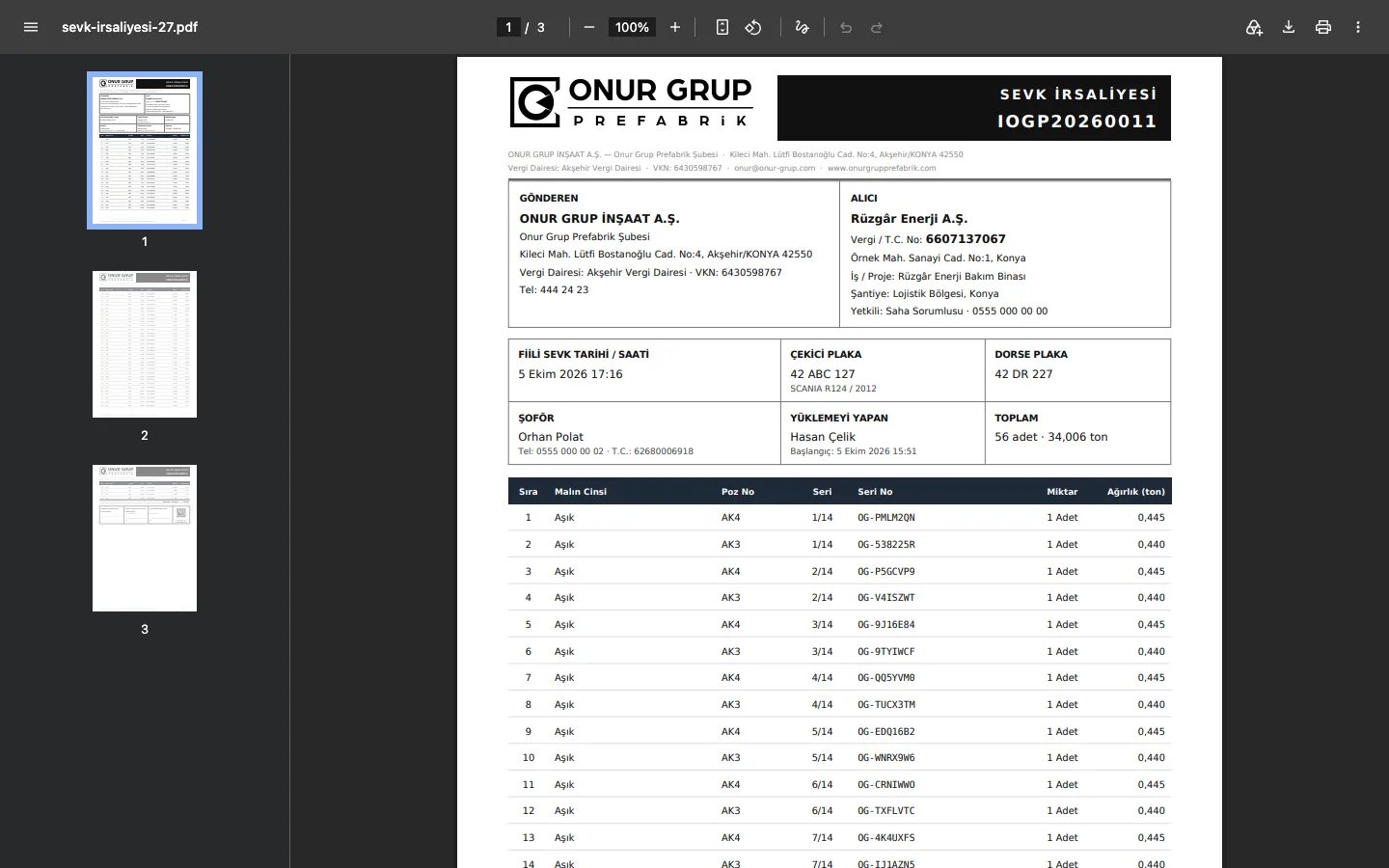Screen dimensions: 1389x868
Task: Click the redo arrow icon
Action: point(877,27)
